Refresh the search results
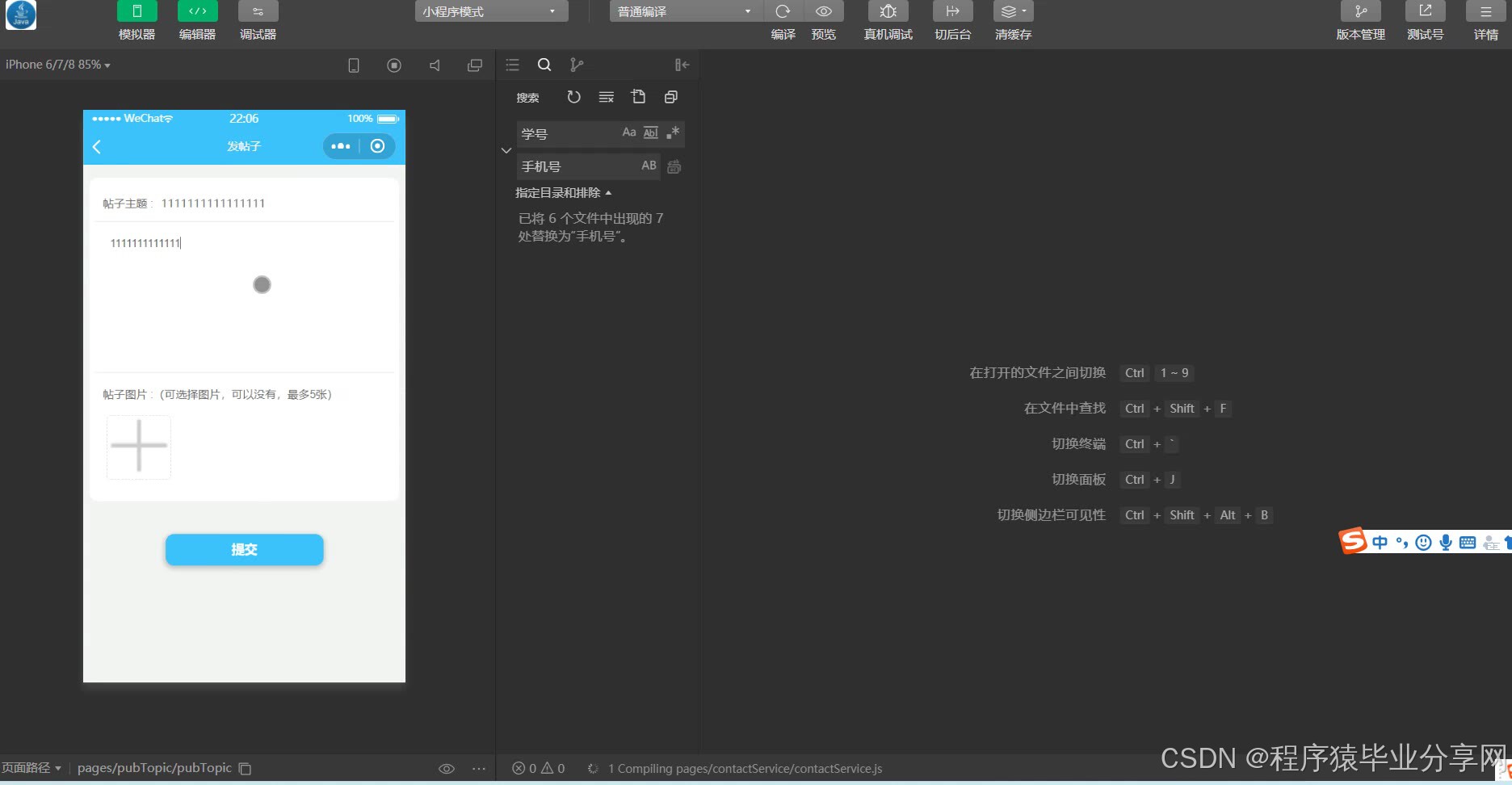 coord(573,97)
